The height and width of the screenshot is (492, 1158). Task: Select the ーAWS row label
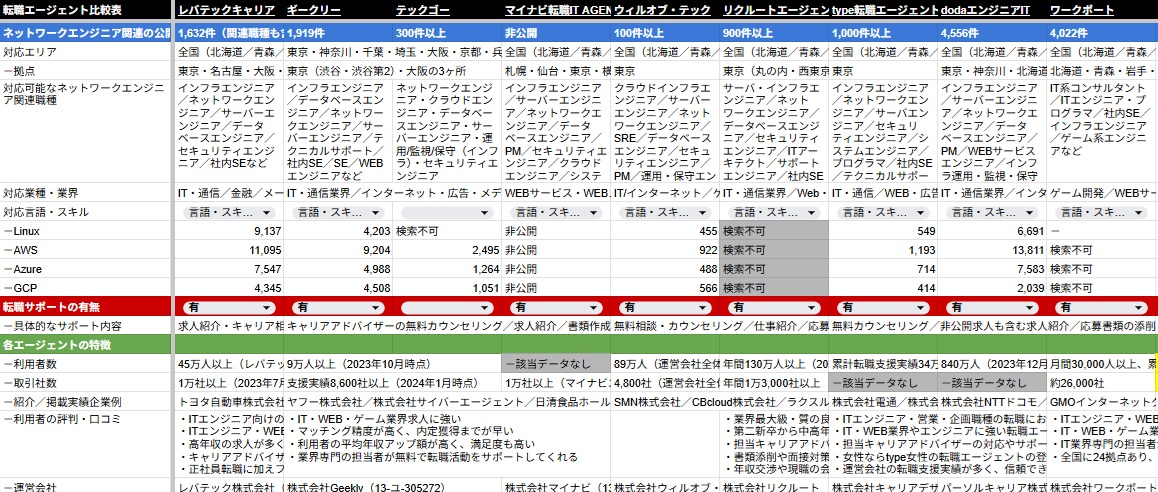[85, 250]
